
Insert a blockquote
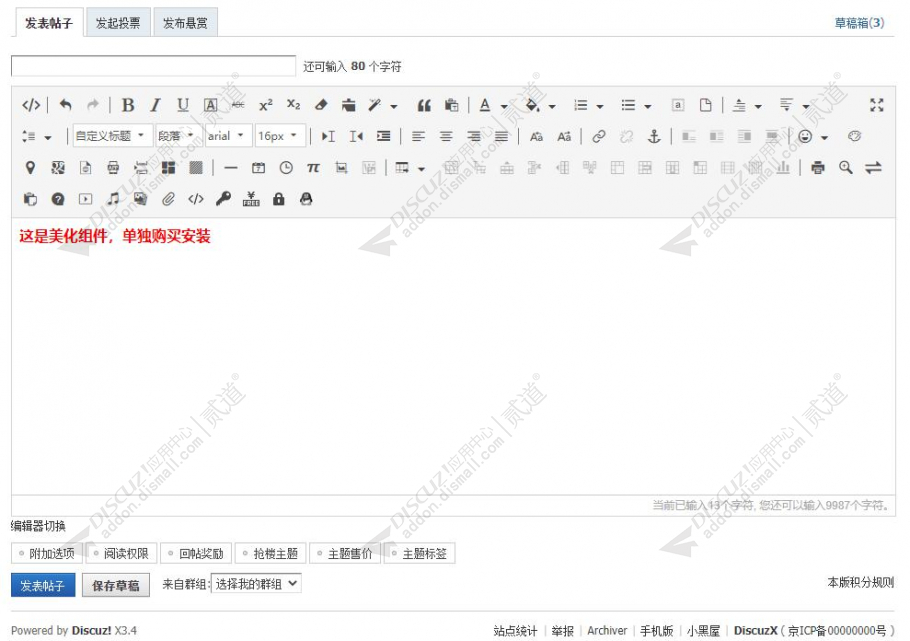[424, 105]
